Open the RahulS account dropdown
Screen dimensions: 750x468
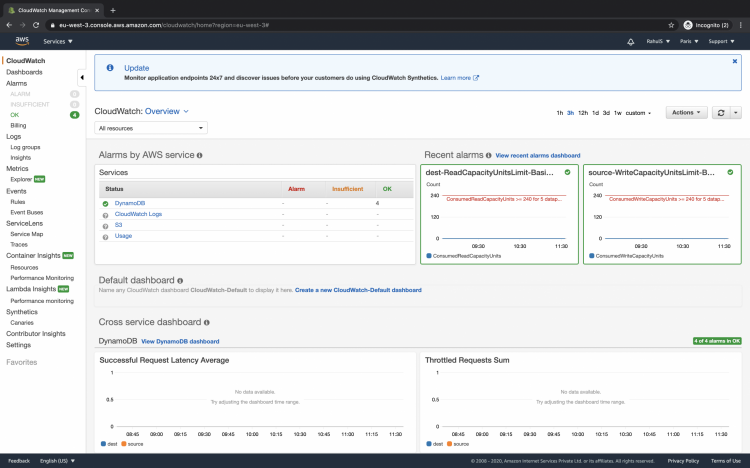click(658, 42)
